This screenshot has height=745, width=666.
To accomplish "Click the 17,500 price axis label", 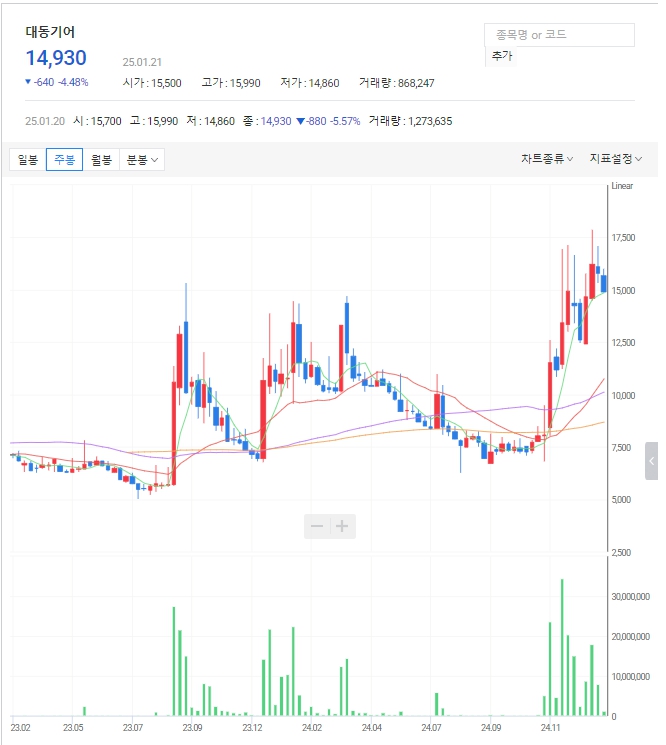I will coord(623,238).
